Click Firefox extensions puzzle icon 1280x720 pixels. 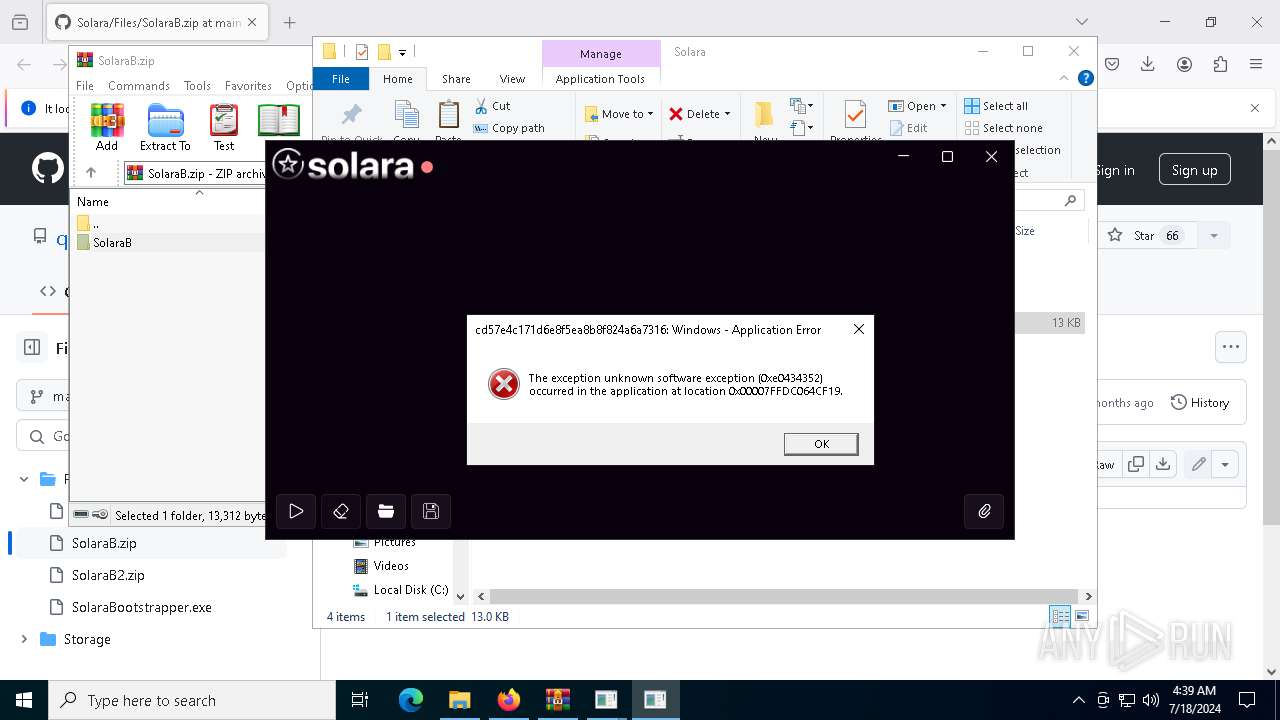[1220, 64]
